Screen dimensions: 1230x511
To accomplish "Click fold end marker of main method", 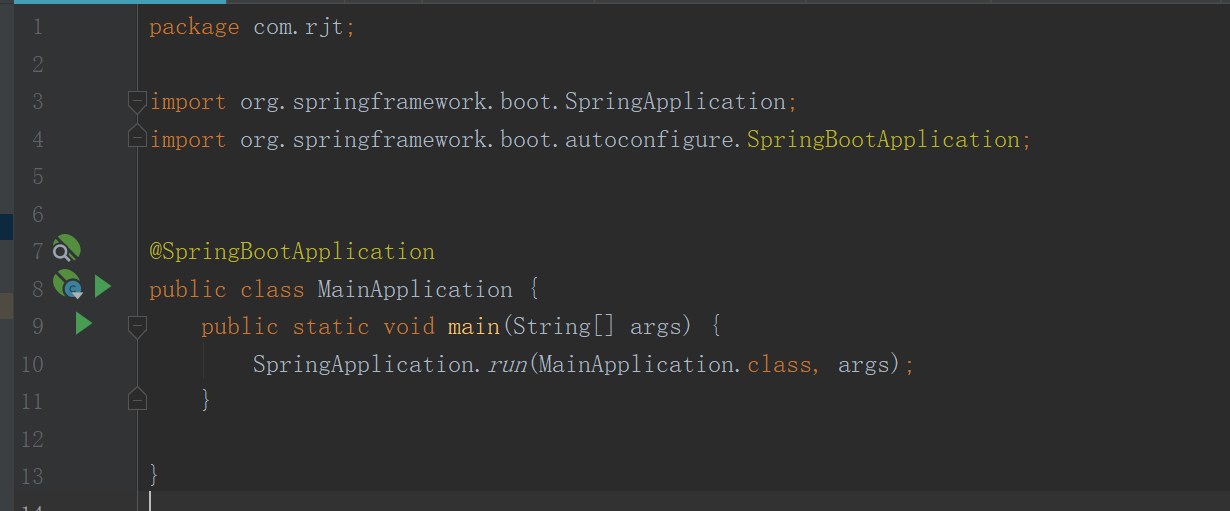I will (x=138, y=400).
